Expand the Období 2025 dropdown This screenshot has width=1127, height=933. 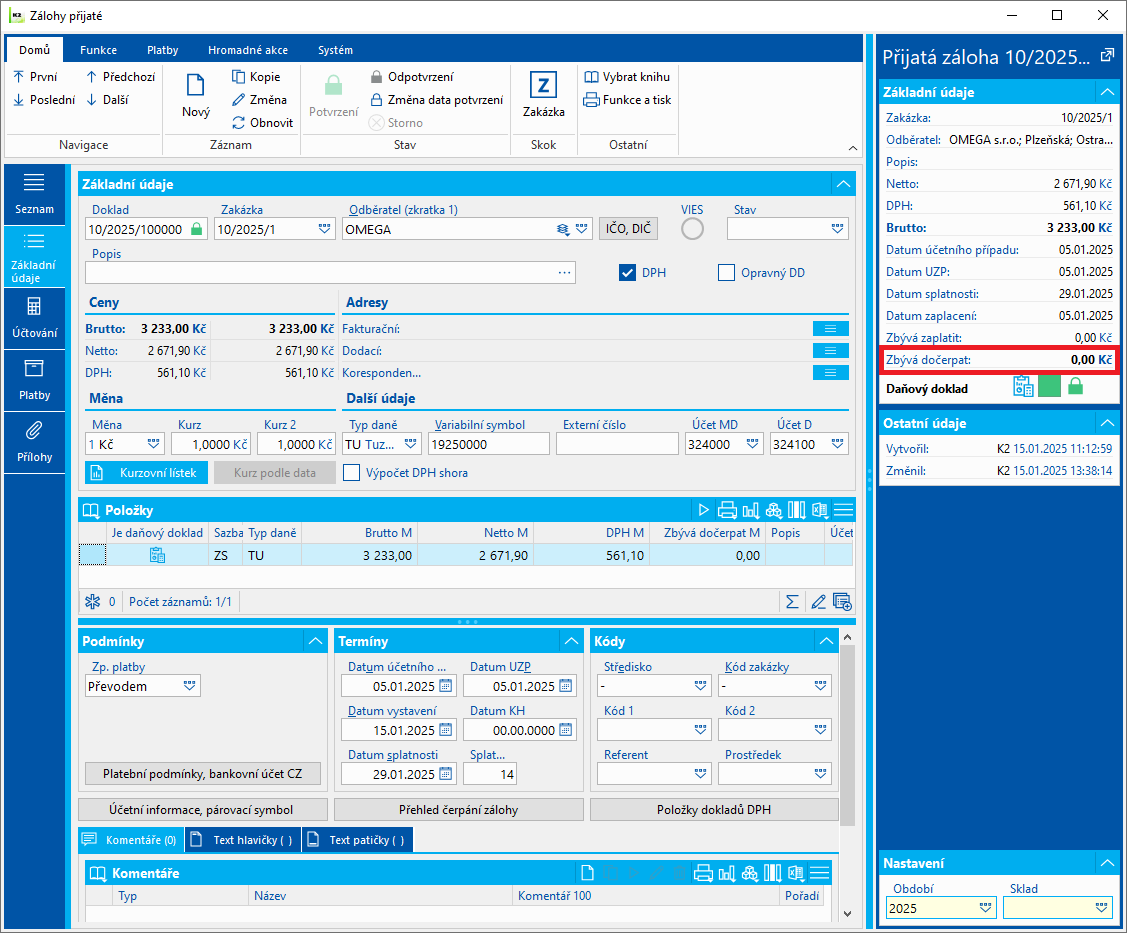985,908
